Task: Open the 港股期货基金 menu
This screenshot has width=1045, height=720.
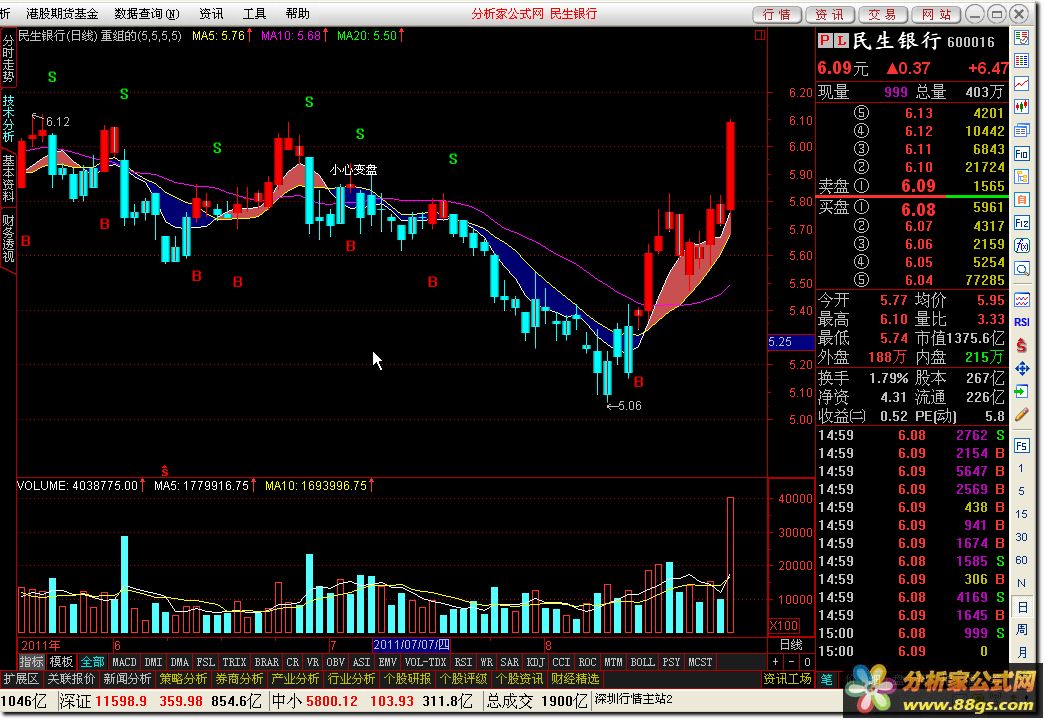Action: click(x=62, y=13)
